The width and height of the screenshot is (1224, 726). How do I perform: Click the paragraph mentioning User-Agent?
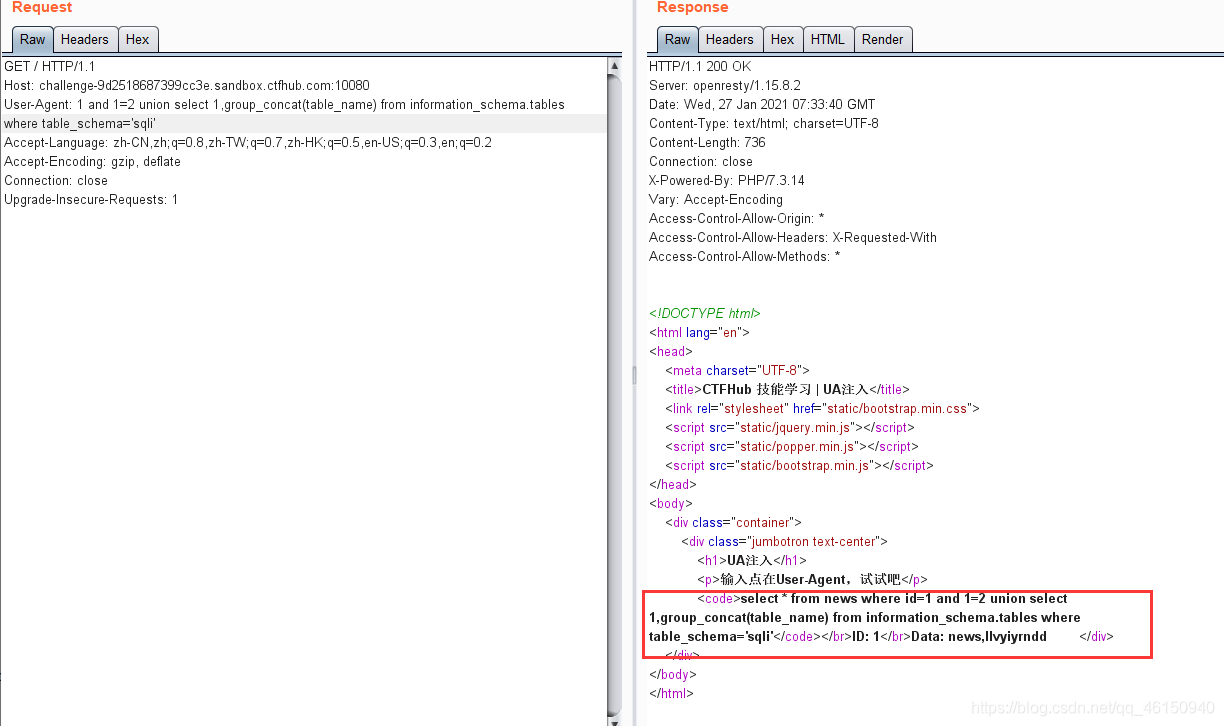[x=812, y=579]
